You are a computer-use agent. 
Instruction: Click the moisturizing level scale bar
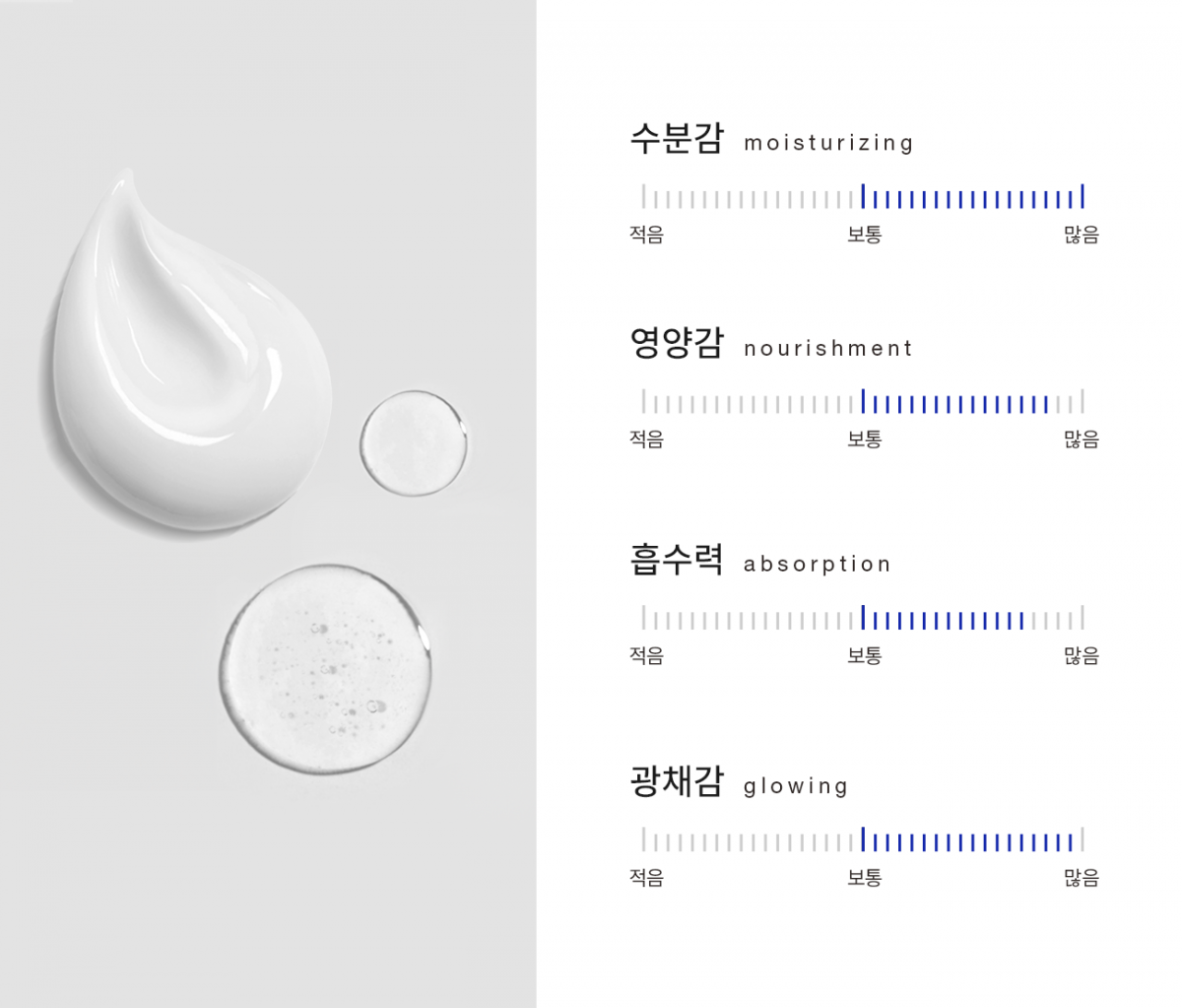coord(863,197)
